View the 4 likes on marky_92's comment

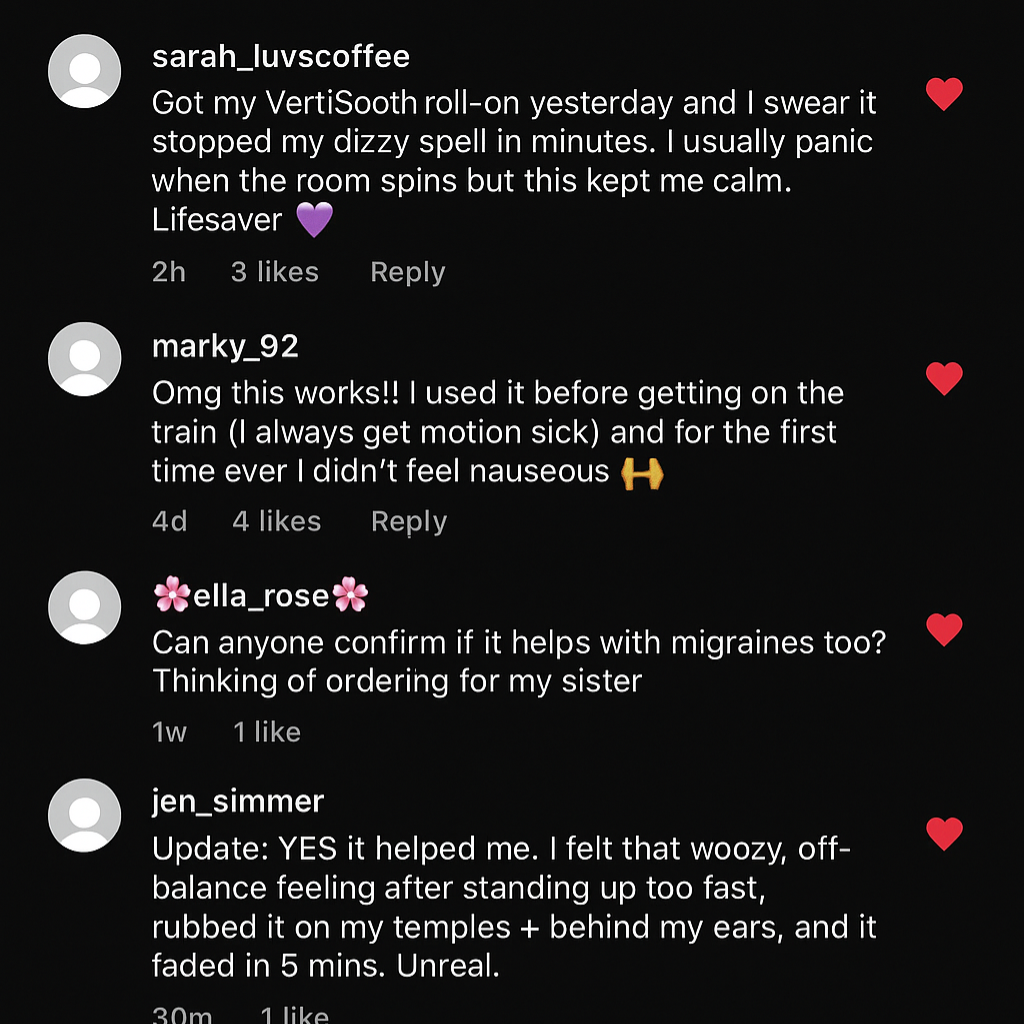277,521
